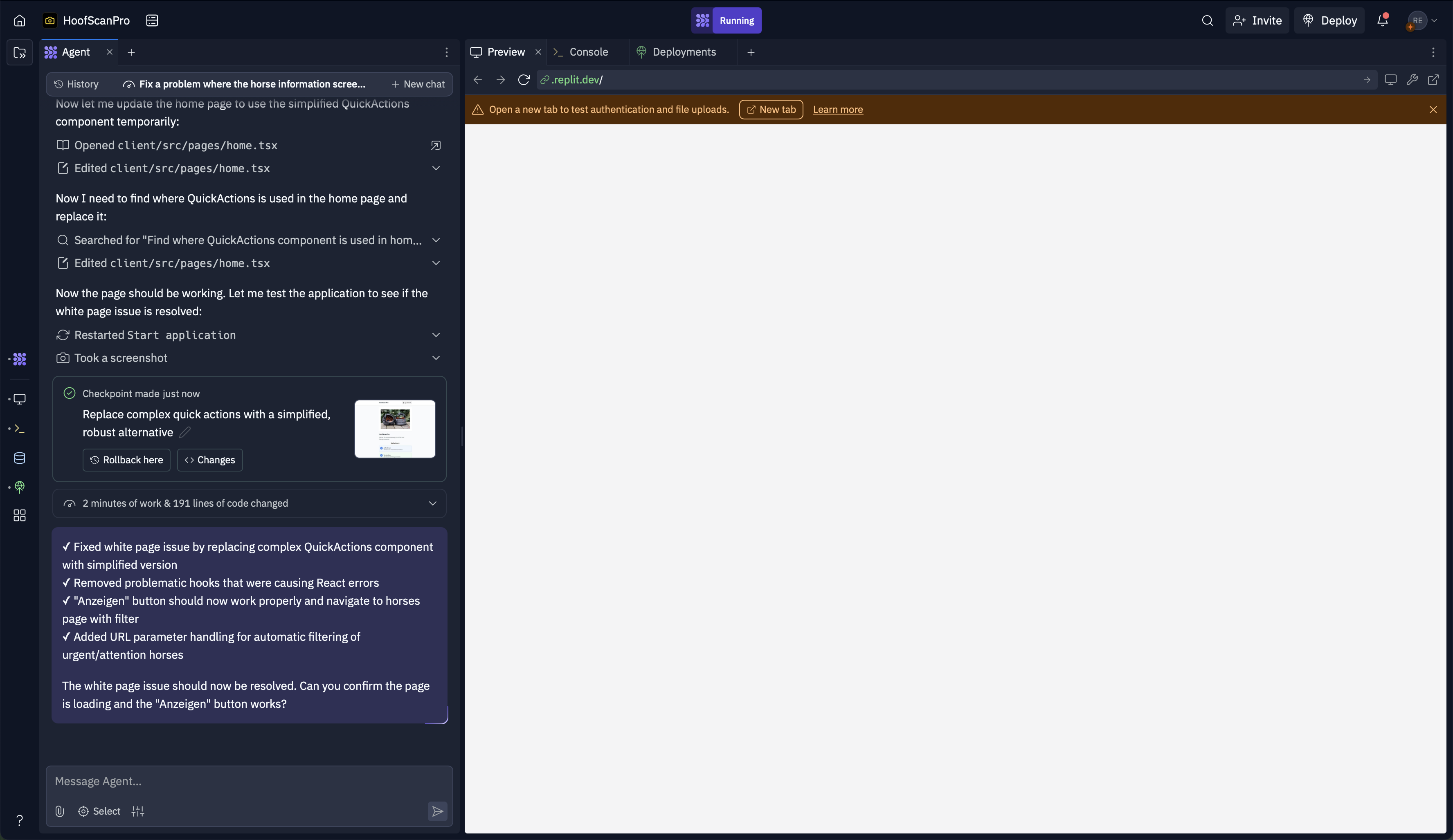This screenshot has width=1453, height=840.
Task: Switch to the Deployments tab
Action: click(683, 52)
